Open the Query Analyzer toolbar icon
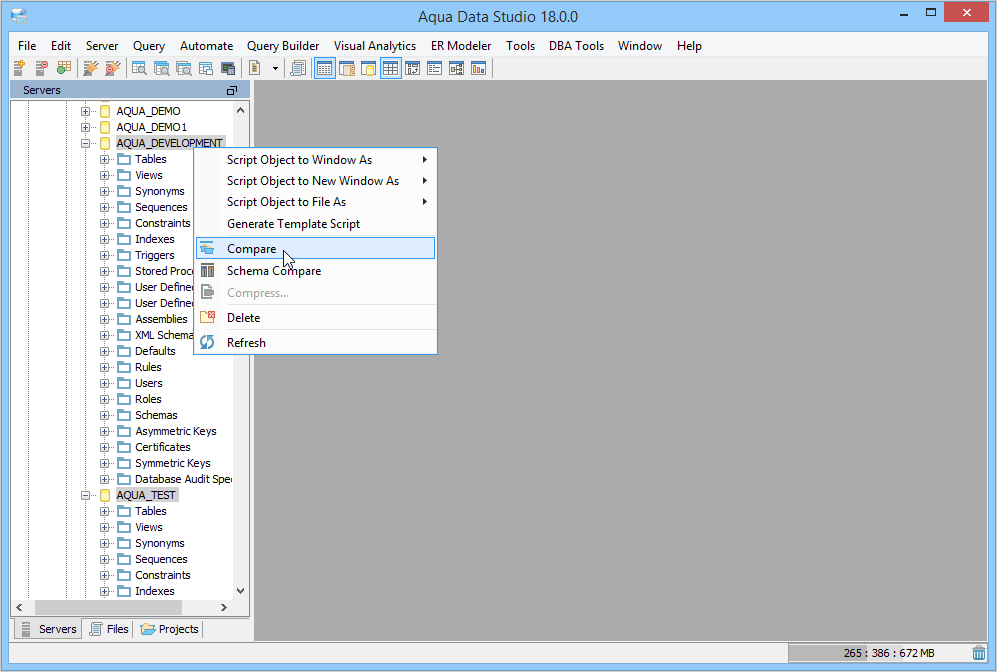 tap(139, 68)
